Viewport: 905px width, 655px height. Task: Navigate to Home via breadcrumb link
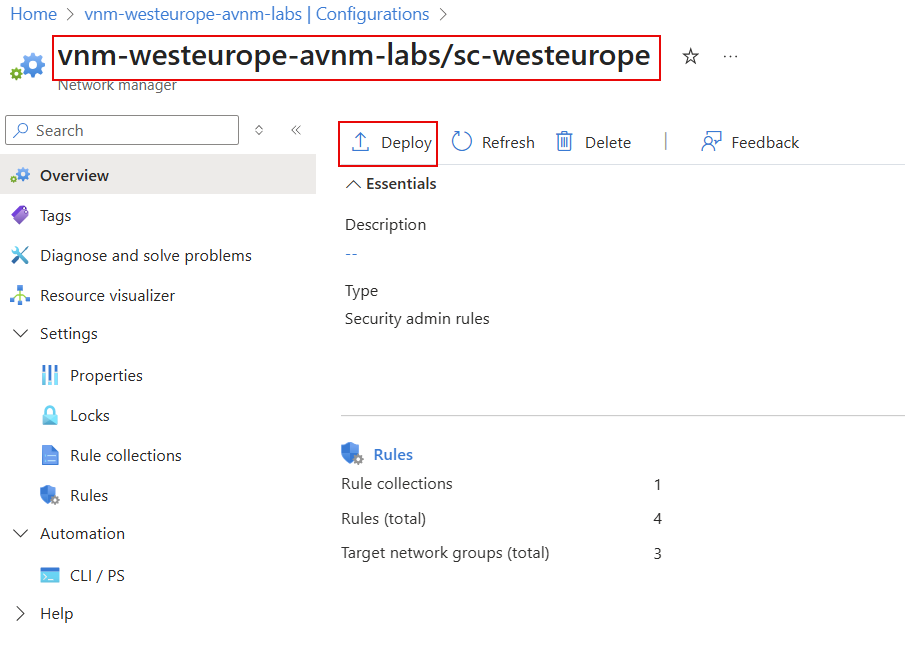pyautogui.click(x=34, y=14)
